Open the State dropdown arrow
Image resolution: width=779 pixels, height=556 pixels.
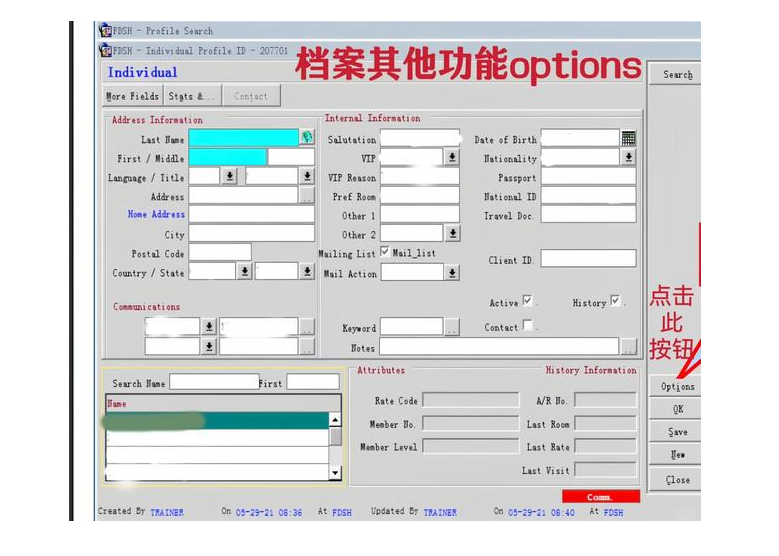pyautogui.click(x=307, y=272)
